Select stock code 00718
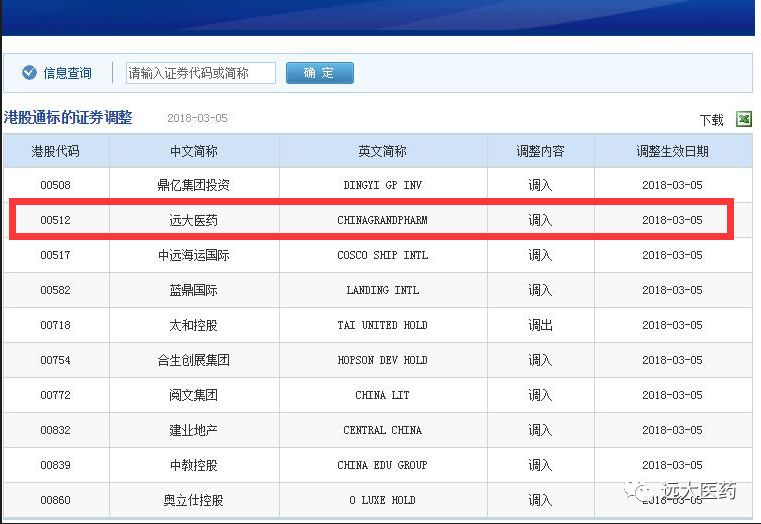Viewport: 761px width, 524px height. (55, 325)
